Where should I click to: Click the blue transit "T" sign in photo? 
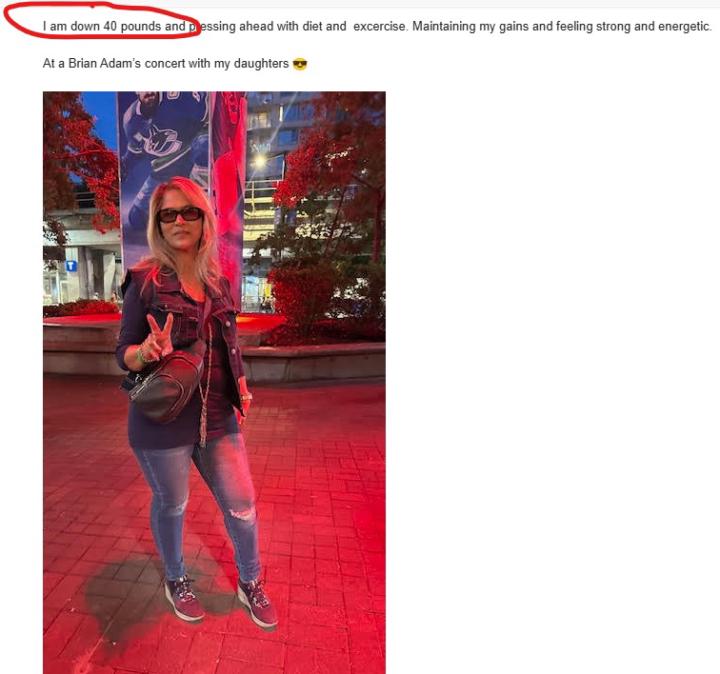71,266
